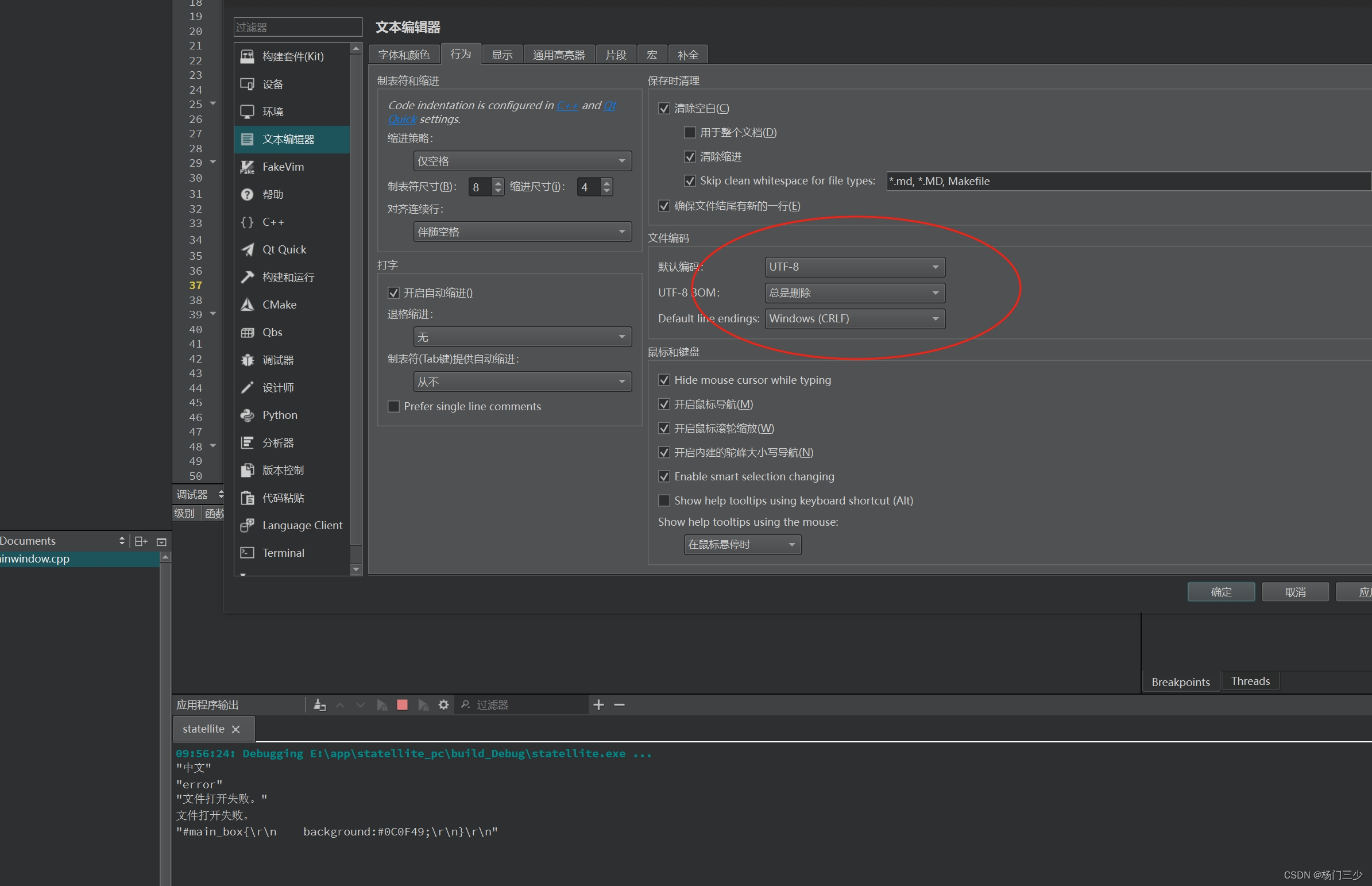Select the CMake settings category

point(279,305)
